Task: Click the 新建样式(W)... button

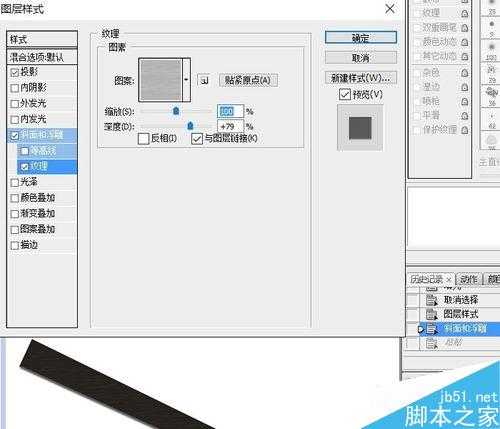Action: coord(361,78)
